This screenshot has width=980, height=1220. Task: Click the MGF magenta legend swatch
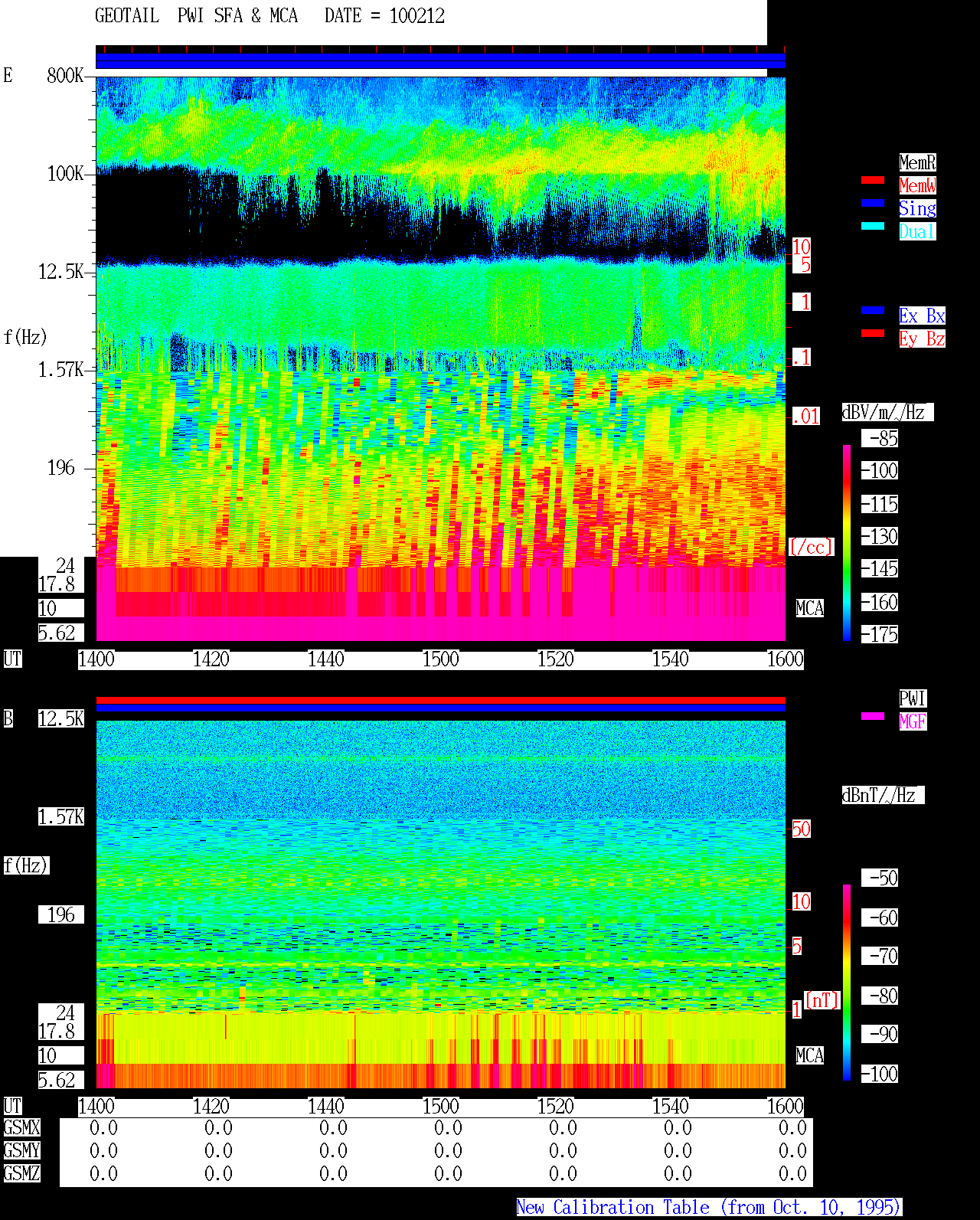(x=873, y=716)
